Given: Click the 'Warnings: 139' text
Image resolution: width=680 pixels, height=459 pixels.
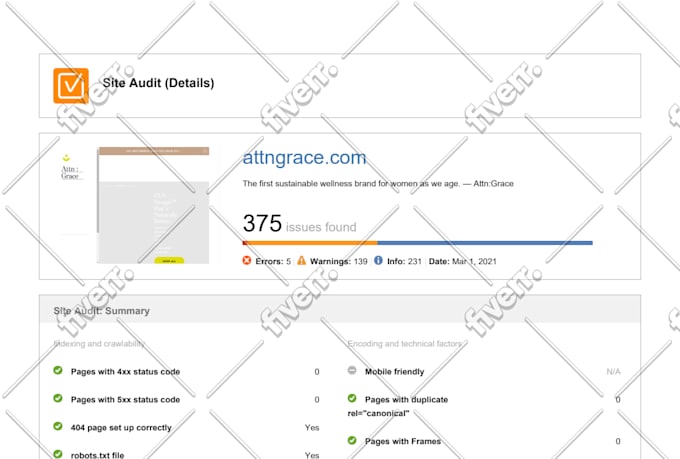Looking at the screenshot, I should [339, 261].
